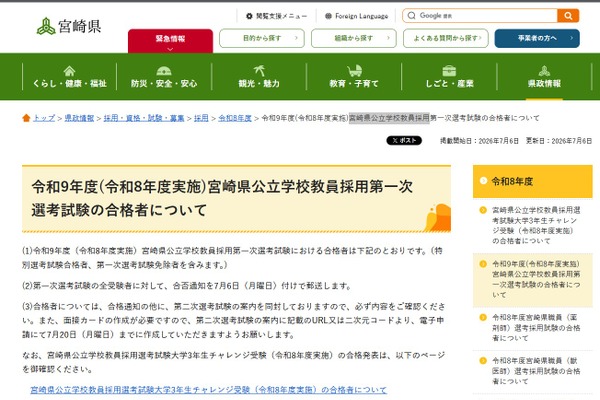Viewport: 600px width, 400px height.
Task: Go to 採用 breadcrumb link
Action: pyautogui.click(x=201, y=118)
